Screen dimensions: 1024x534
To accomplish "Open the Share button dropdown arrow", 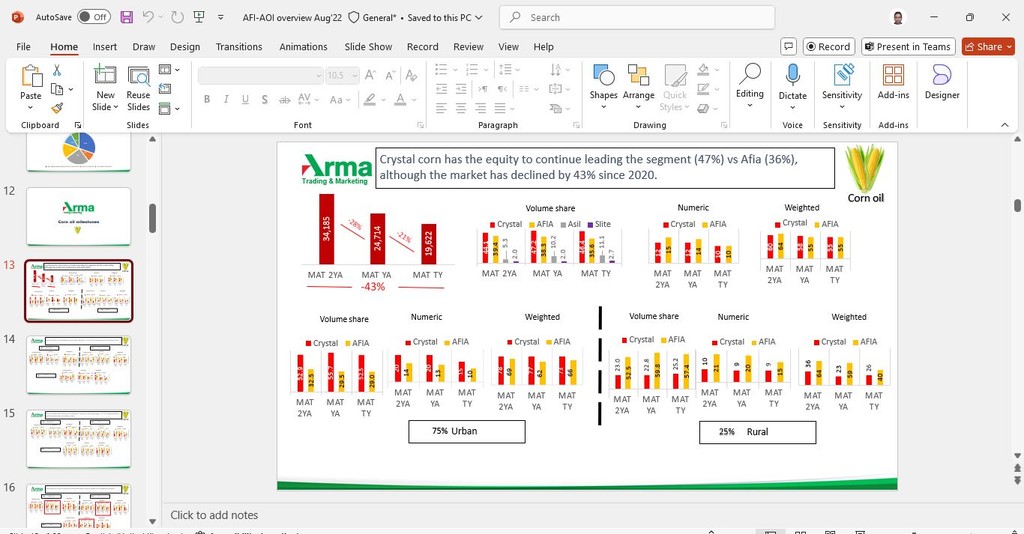I will [1010, 46].
